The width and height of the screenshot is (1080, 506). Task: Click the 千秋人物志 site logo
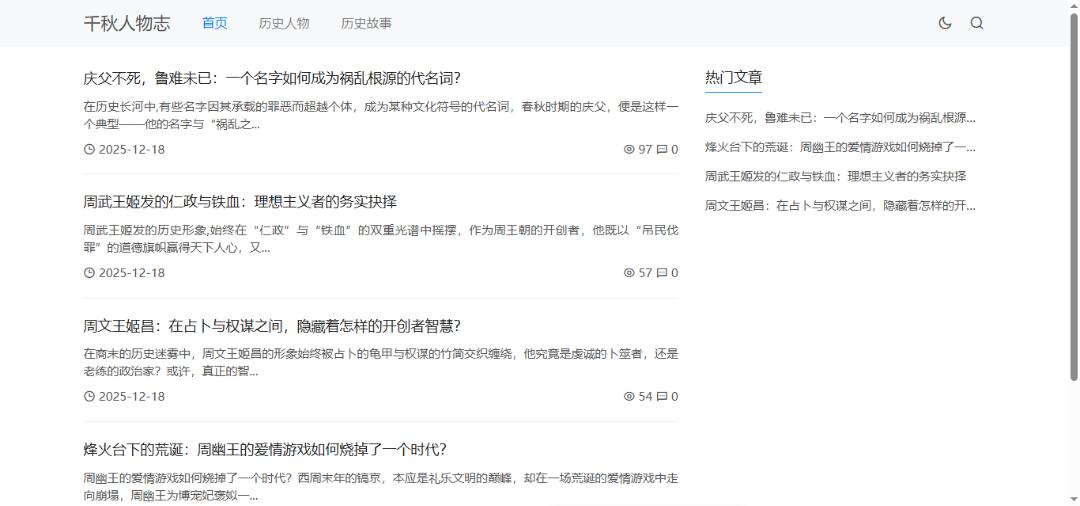click(127, 23)
